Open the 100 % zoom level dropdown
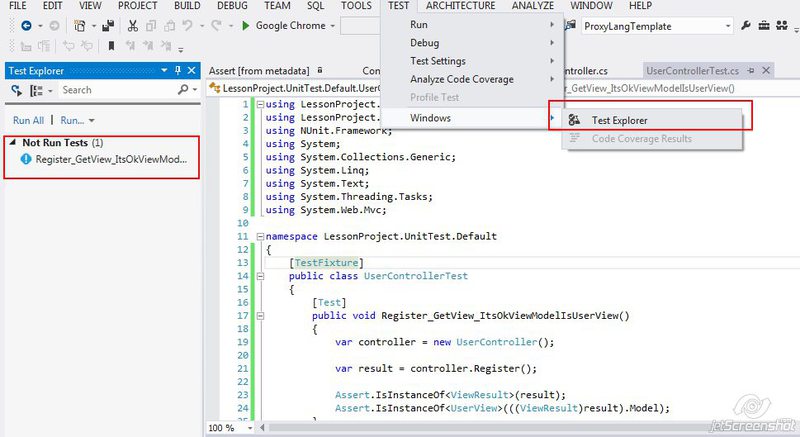800x437 pixels. [250, 428]
